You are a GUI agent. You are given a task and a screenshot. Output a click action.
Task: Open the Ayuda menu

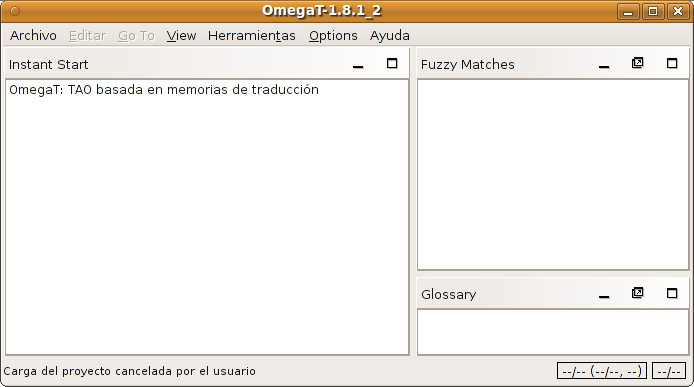click(x=389, y=35)
